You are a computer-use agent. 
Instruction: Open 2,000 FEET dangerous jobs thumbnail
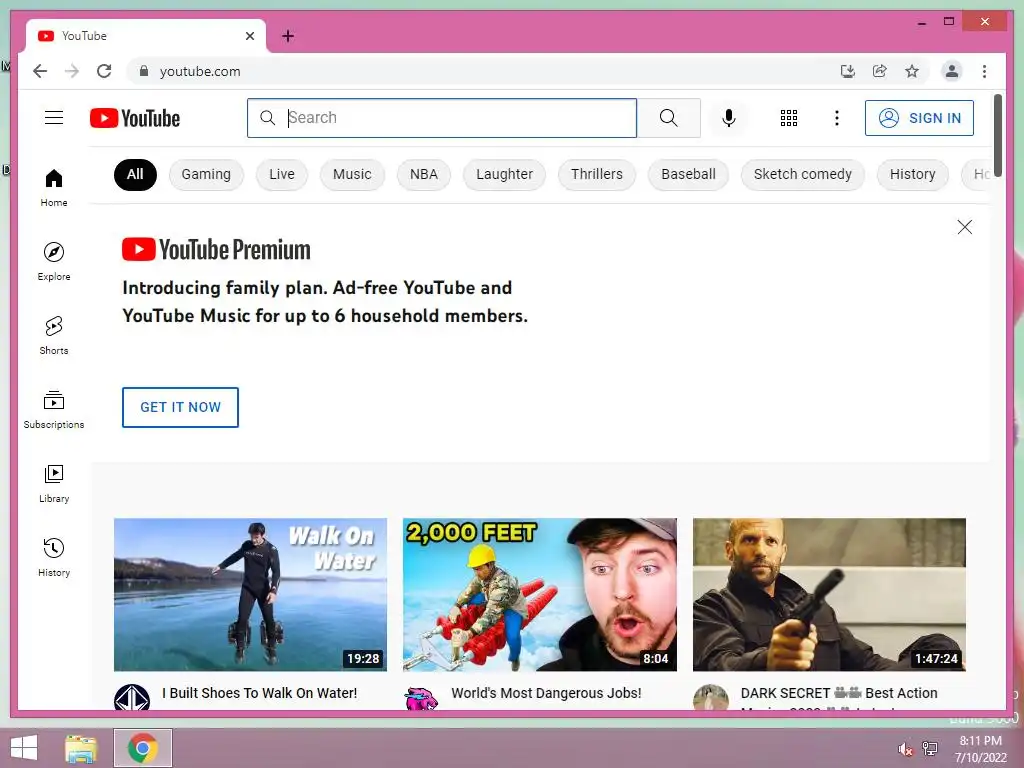pos(539,594)
